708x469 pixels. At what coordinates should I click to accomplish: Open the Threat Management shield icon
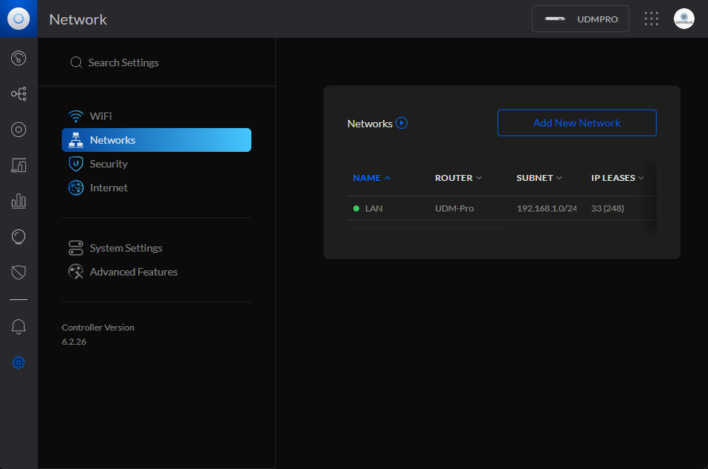[x=18, y=272]
